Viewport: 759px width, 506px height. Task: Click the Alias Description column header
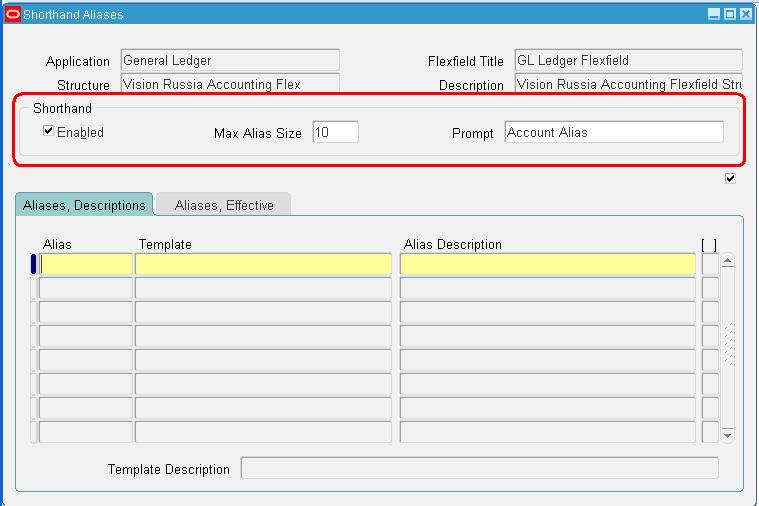coord(453,244)
